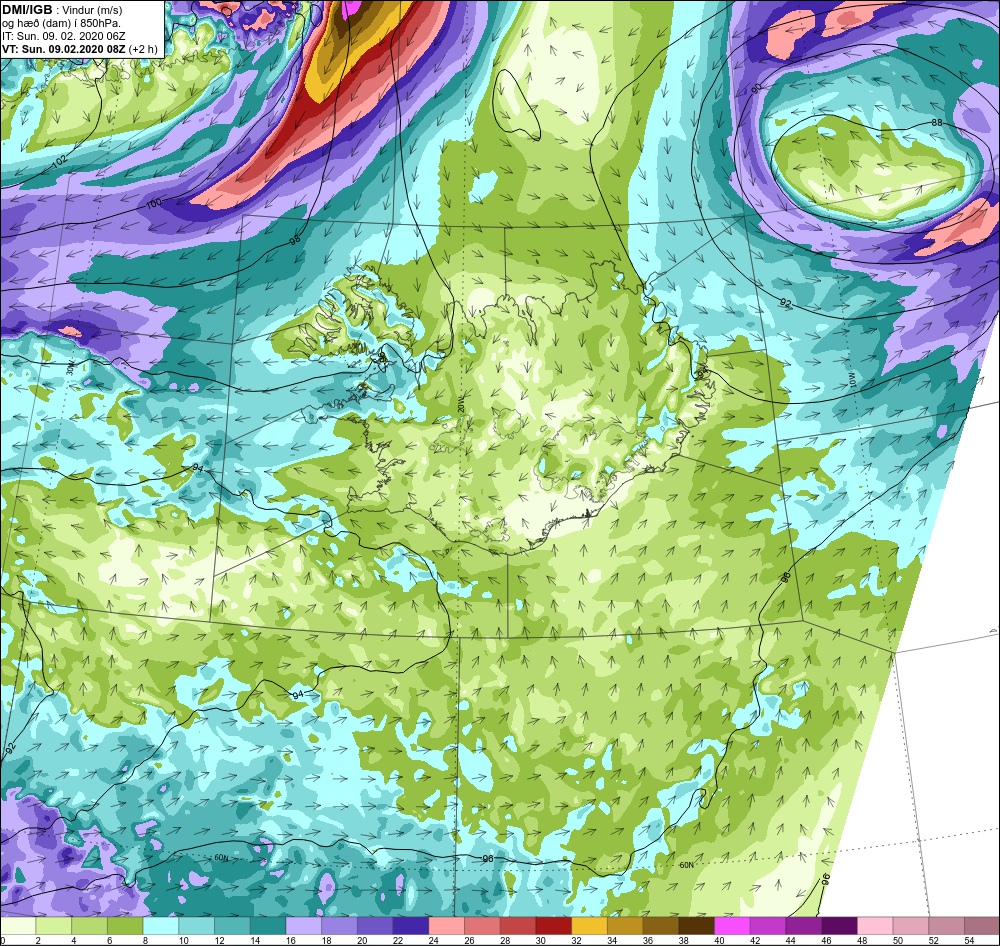Click the '10W' longitude label
The width and height of the screenshot is (1000, 946).
pos(852,380)
